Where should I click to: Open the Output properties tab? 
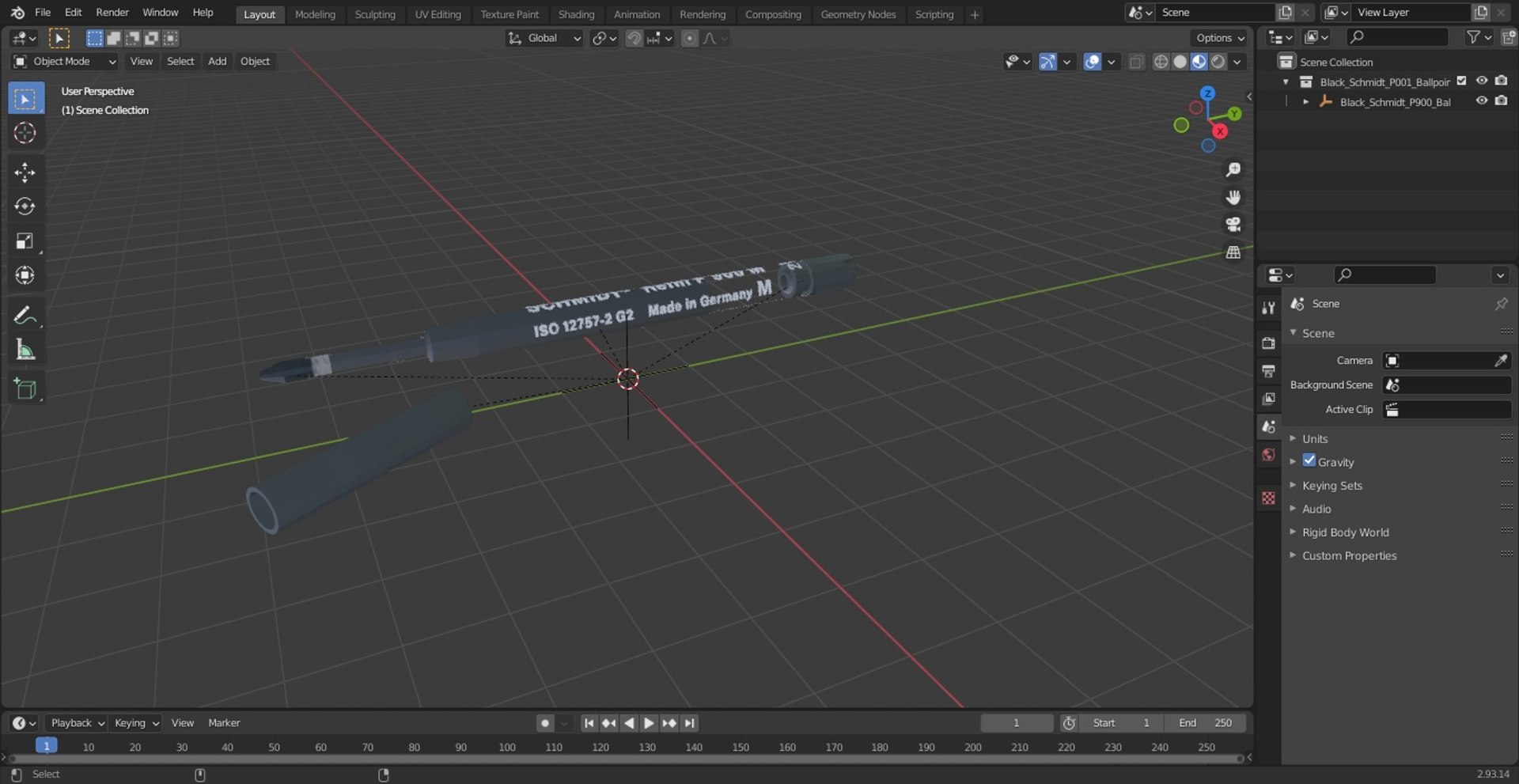pos(1268,371)
